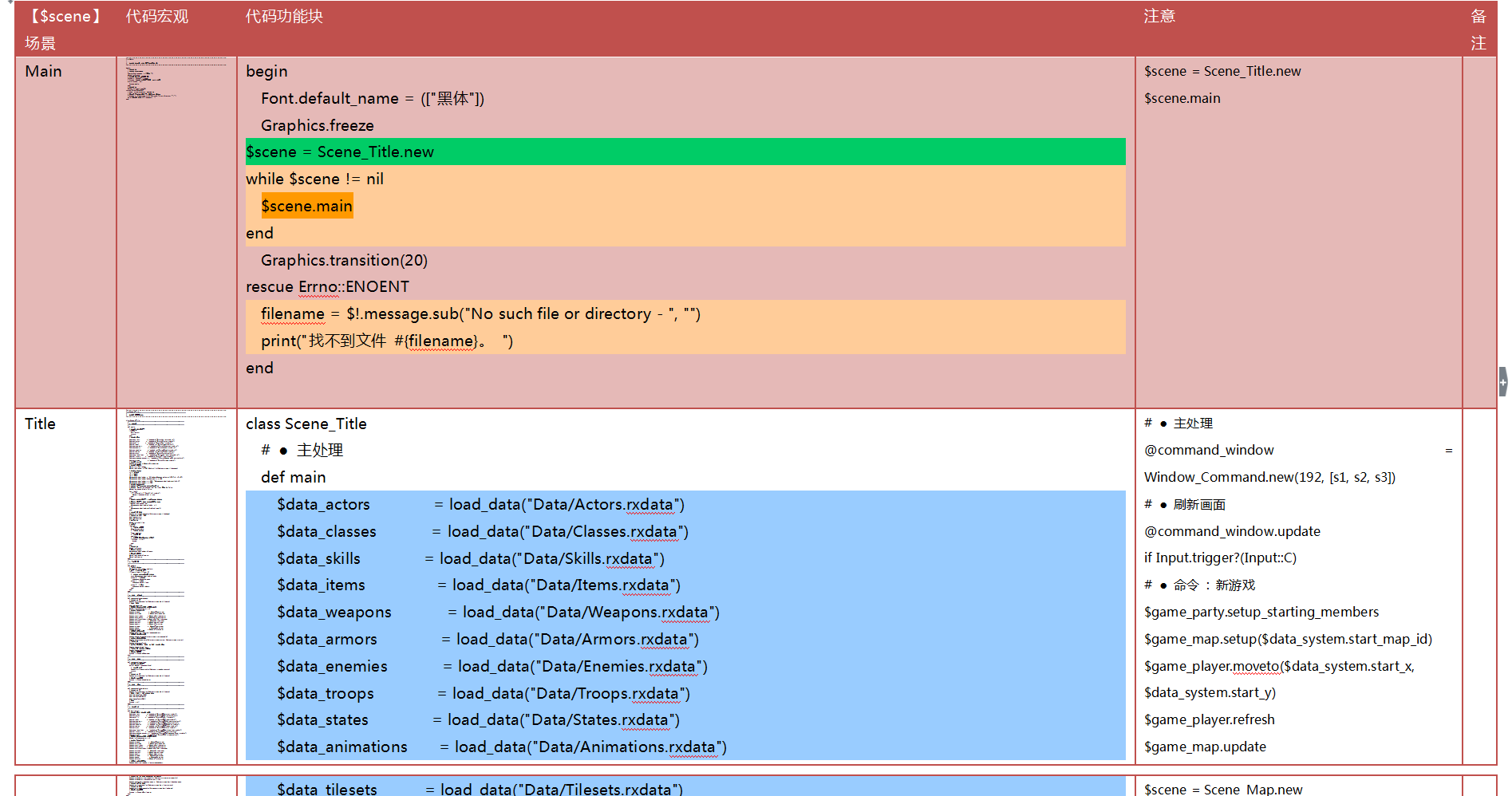Click the green highlighted $scene = Scene_Title.new line

(685, 152)
